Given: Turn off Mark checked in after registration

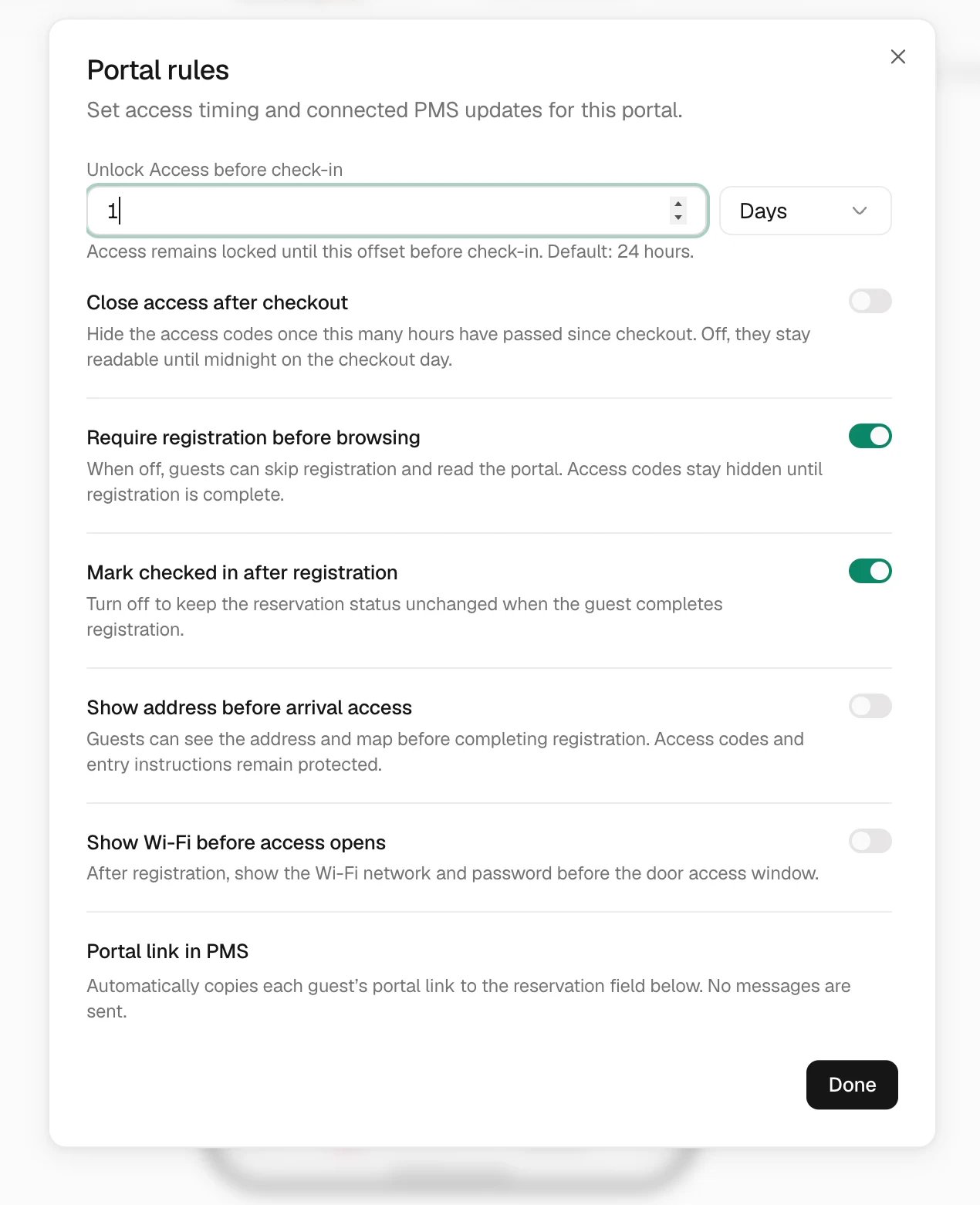Looking at the screenshot, I should click(870, 571).
